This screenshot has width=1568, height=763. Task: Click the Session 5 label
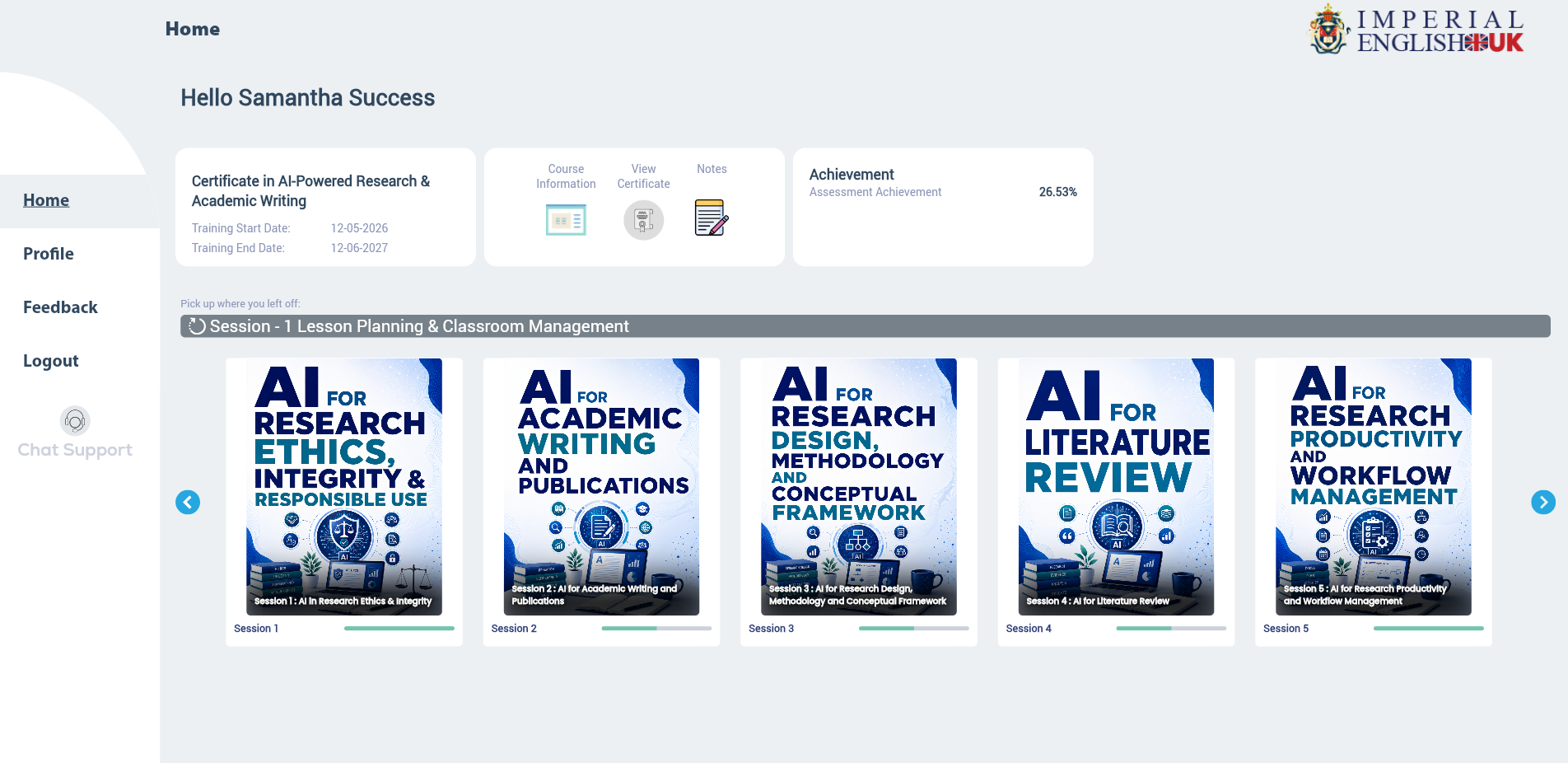[x=1286, y=629]
